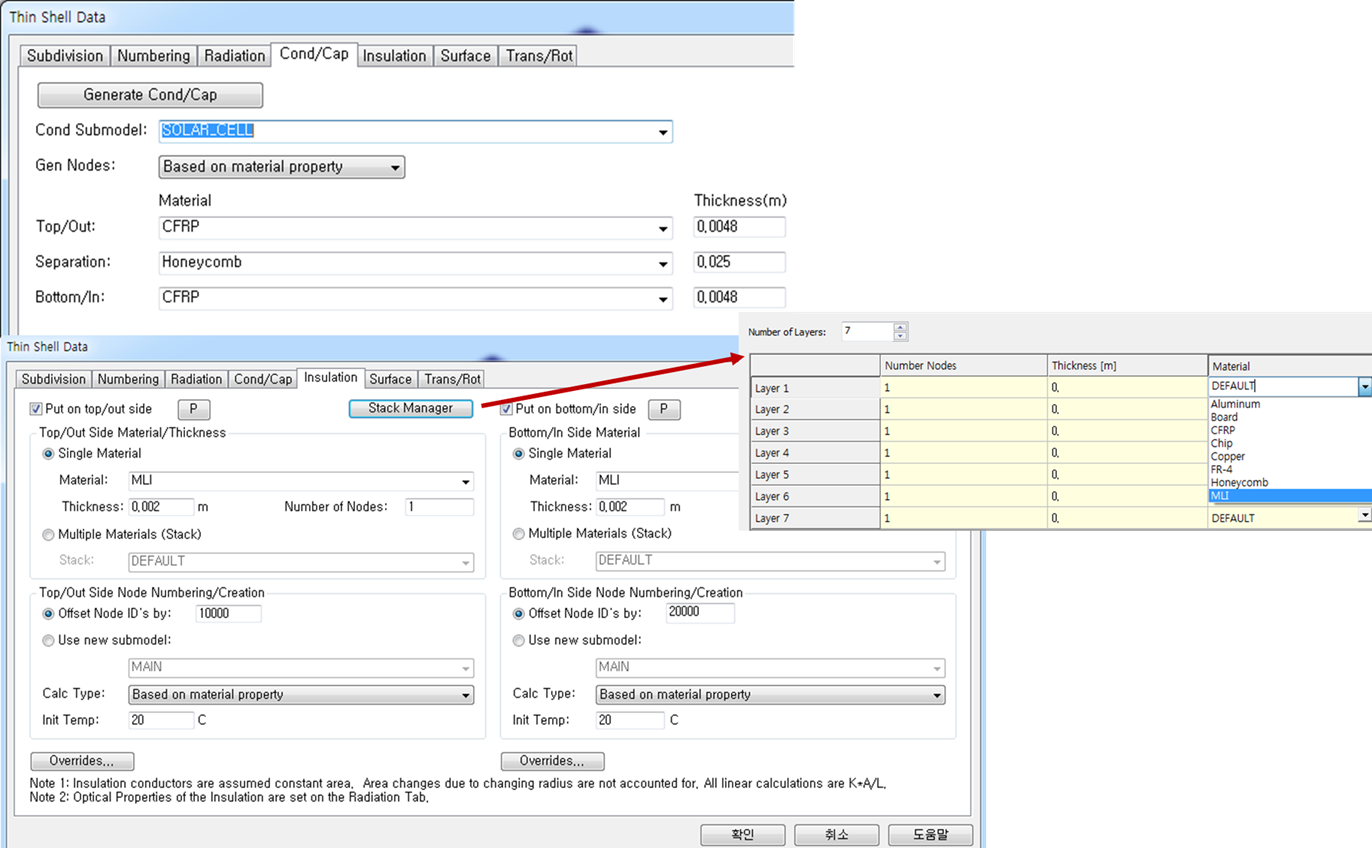Select top/out Multiple Materials (Stack) radio

pyautogui.click(x=49, y=534)
